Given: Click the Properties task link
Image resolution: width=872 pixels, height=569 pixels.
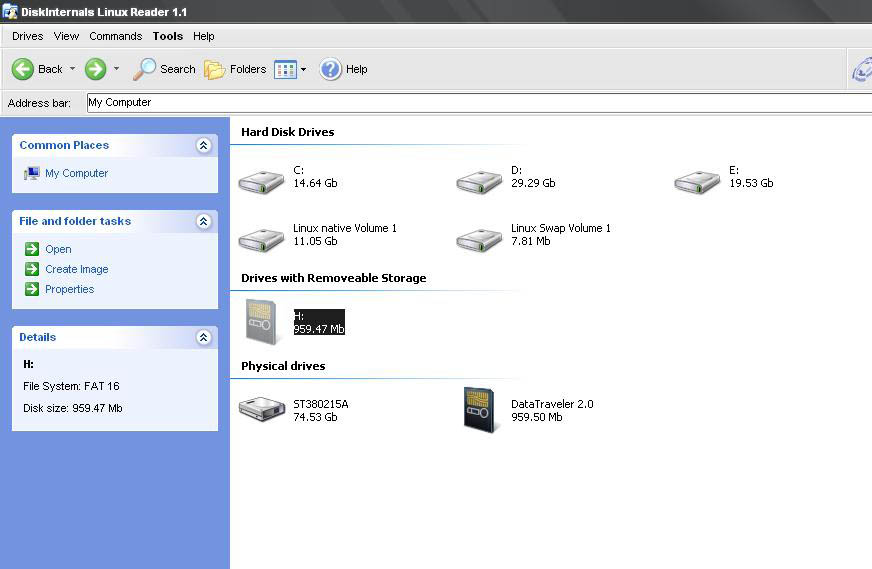Looking at the screenshot, I should click(x=70, y=289).
